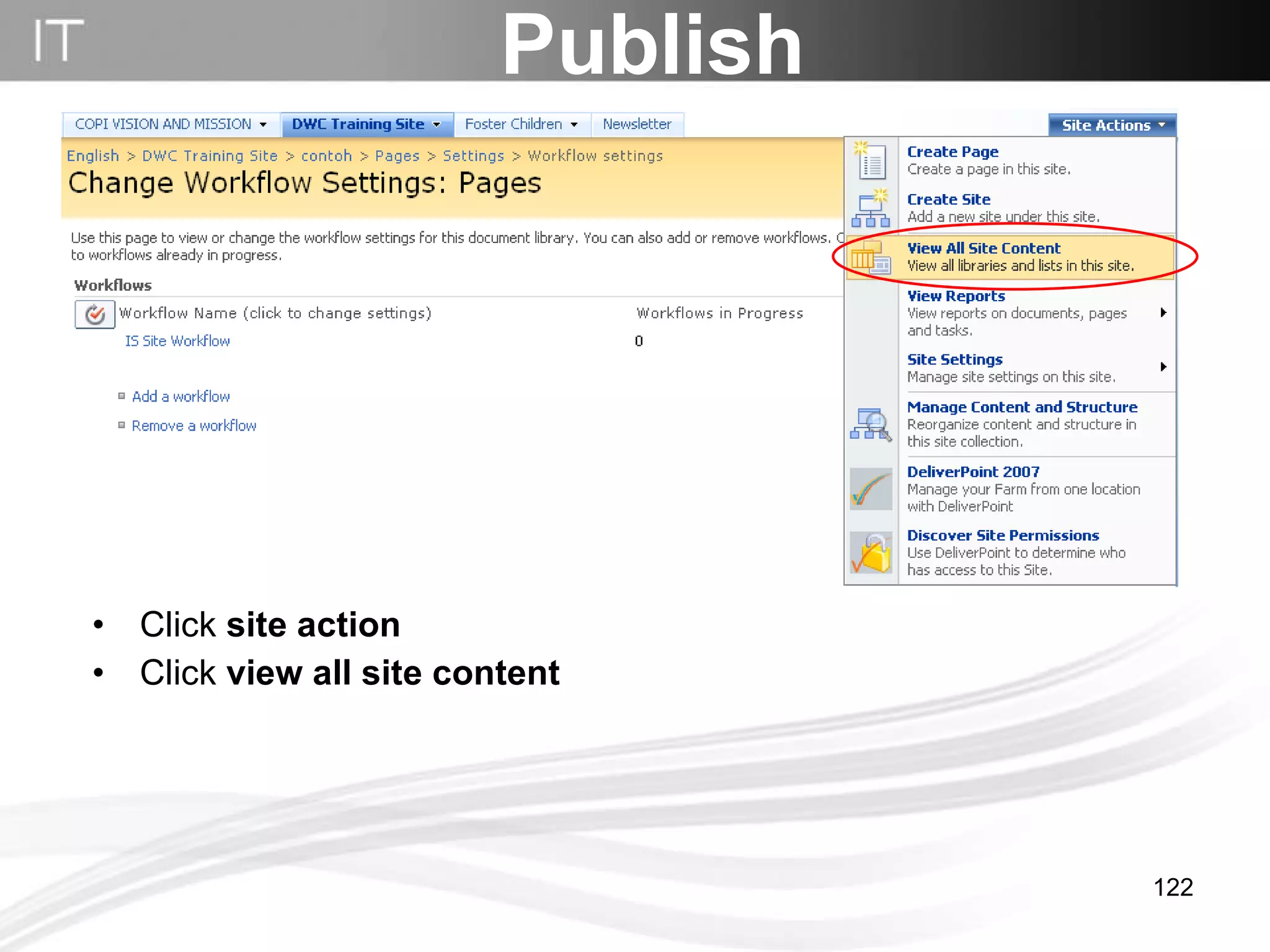The height and width of the screenshot is (952, 1270).
Task: Switch to COPI VISION AND MISSION tab
Action: click(171, 124)
